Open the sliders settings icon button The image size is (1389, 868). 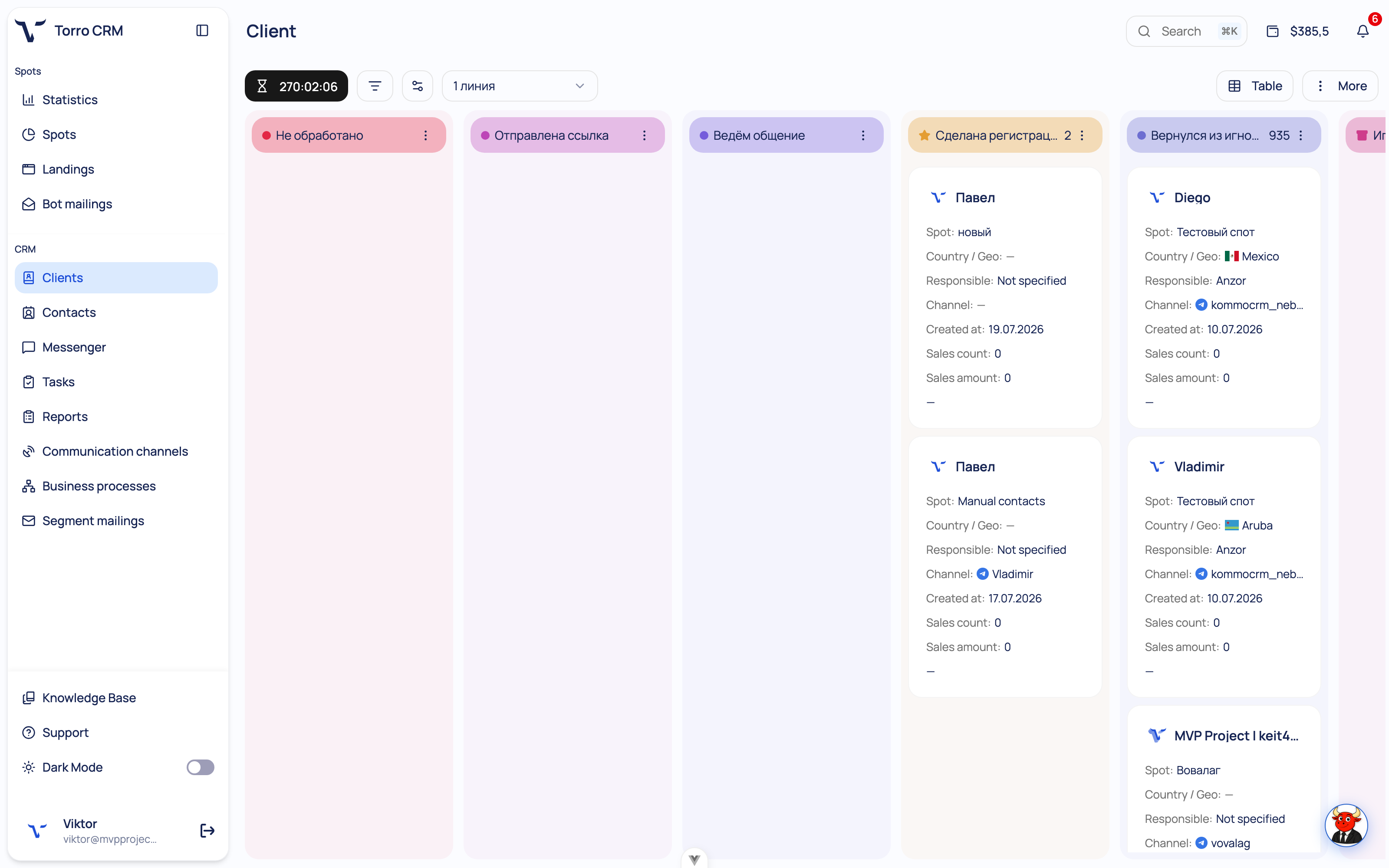[x=417, y=86]
